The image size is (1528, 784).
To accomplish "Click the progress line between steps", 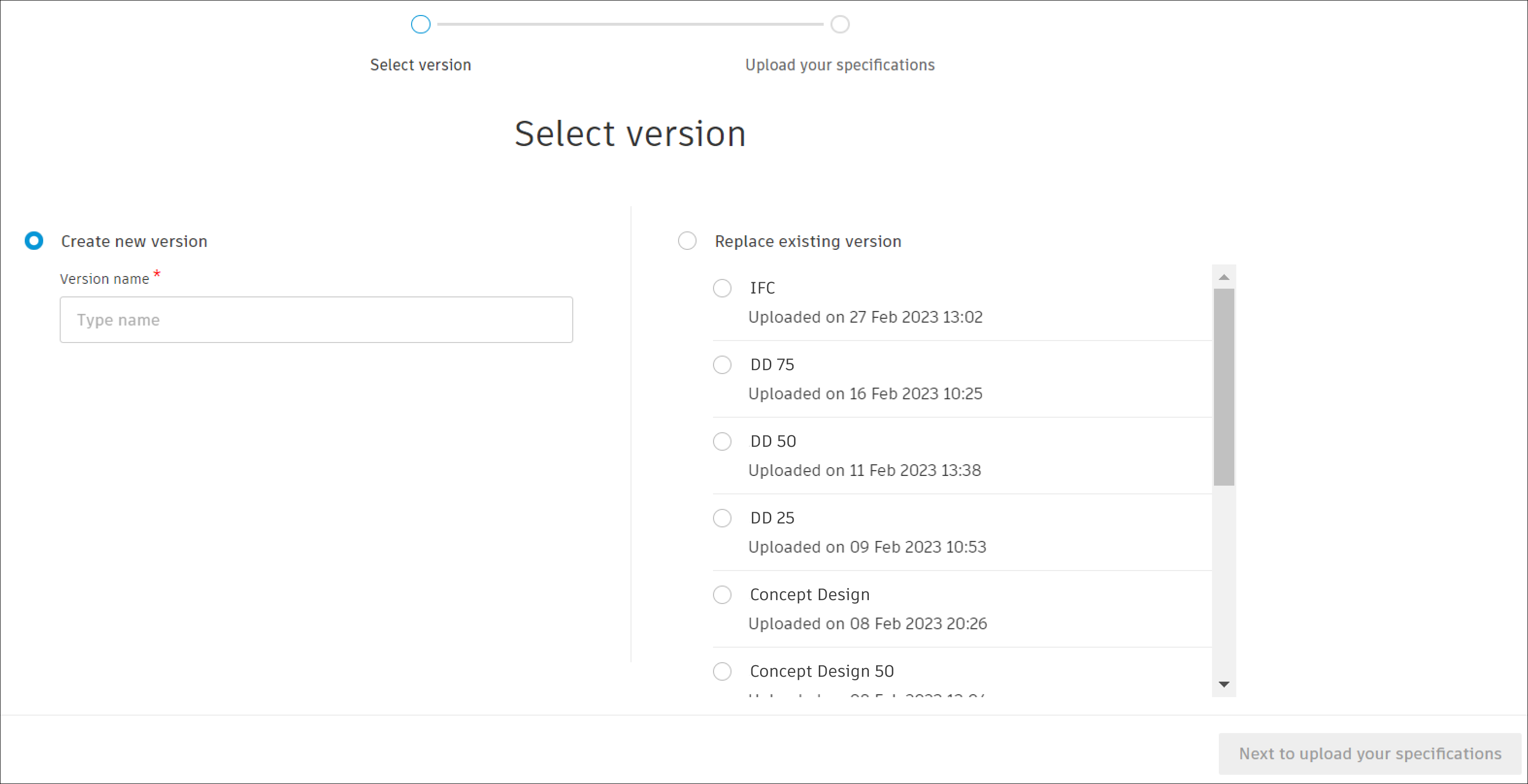I will click(630, 24).
